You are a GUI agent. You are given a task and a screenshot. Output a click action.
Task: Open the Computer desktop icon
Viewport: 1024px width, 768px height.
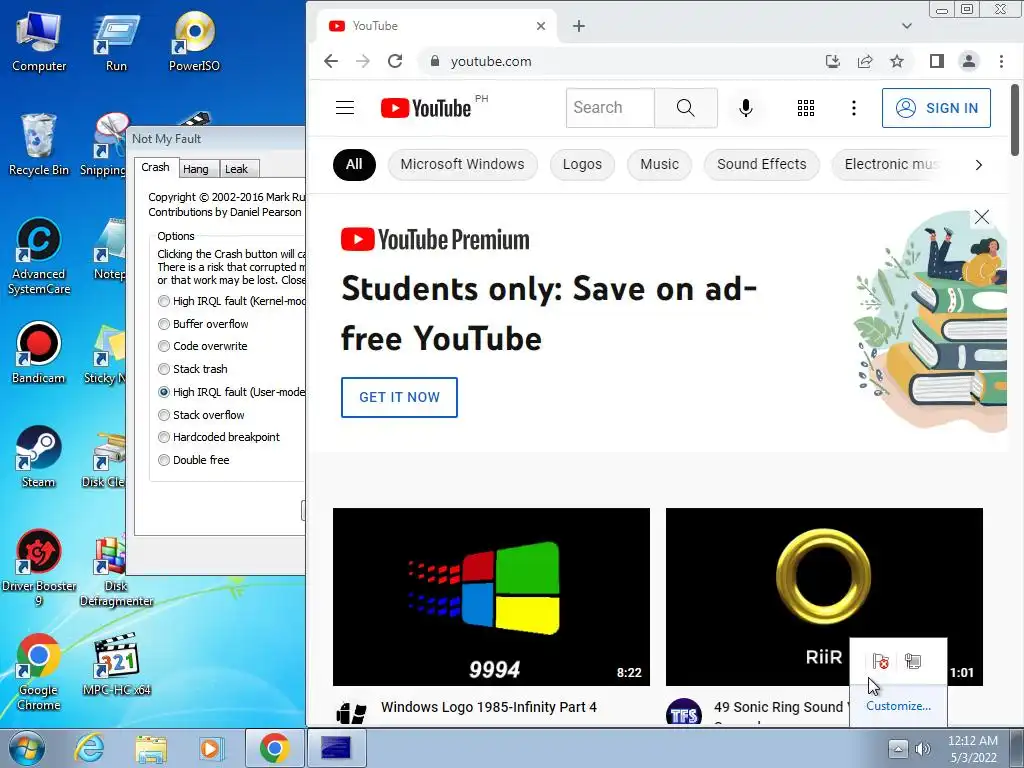pos(39,42)
